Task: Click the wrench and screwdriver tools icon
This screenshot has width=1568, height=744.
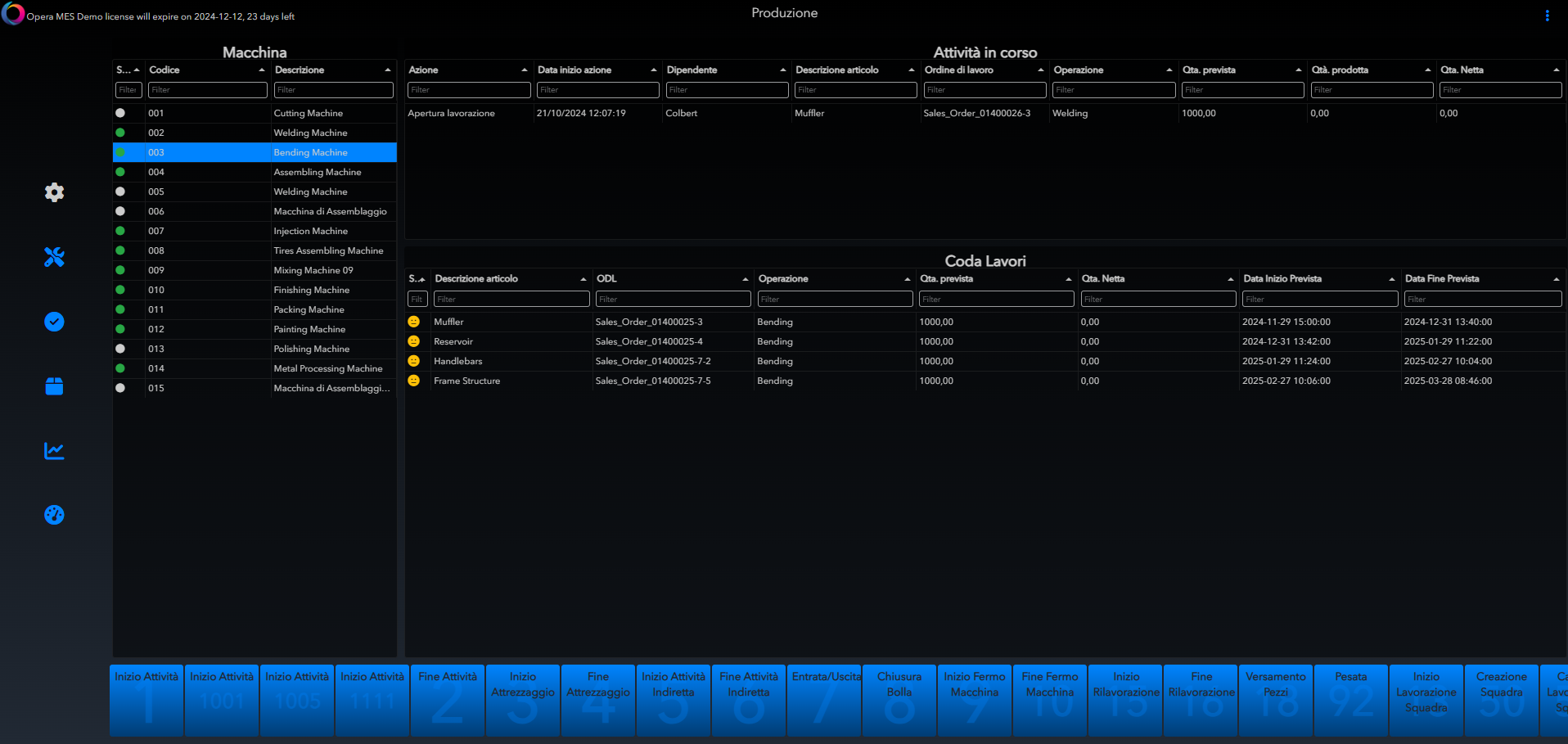Action: point(54,257)
